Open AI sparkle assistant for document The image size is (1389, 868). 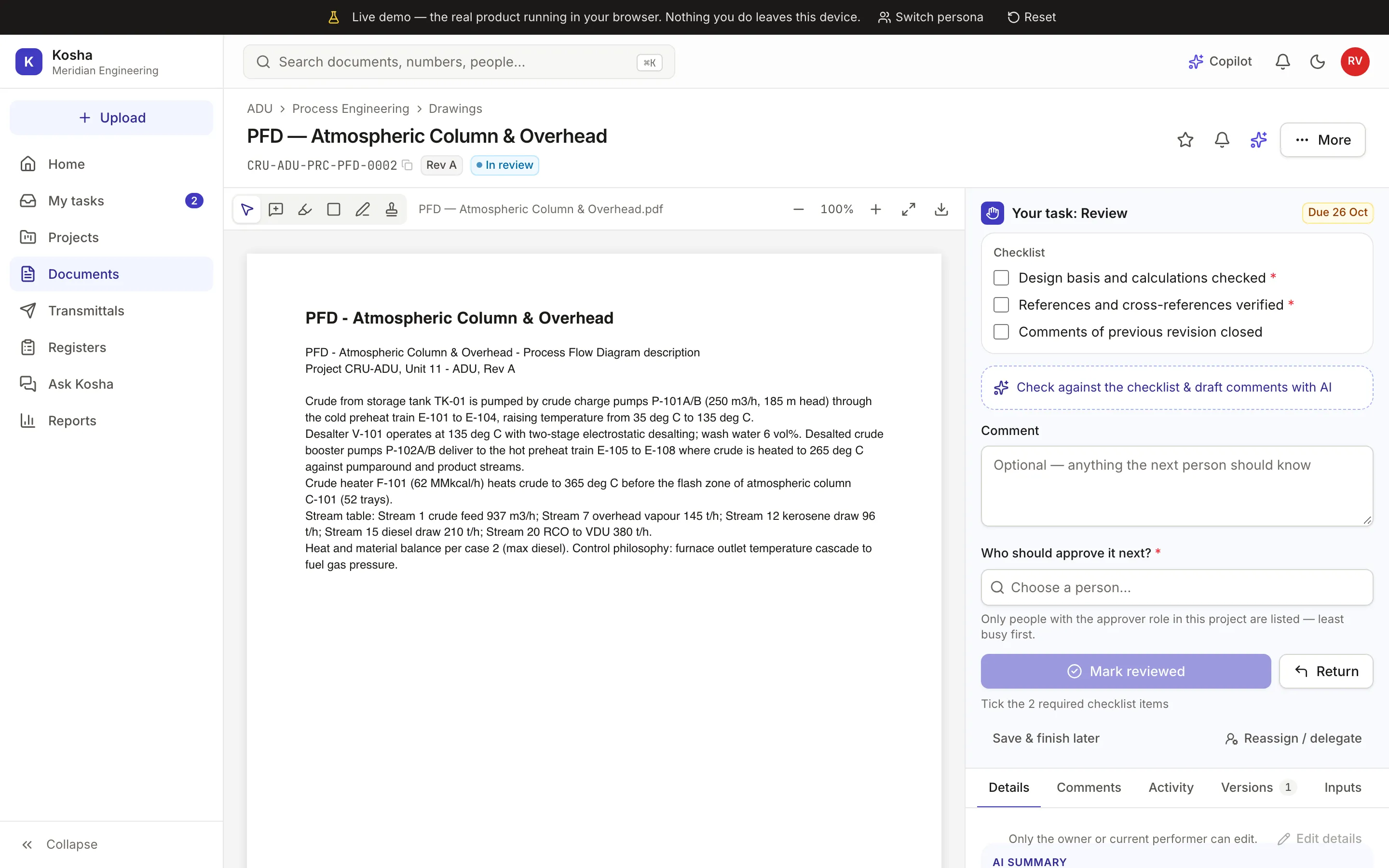click(x=1259, y=140)
